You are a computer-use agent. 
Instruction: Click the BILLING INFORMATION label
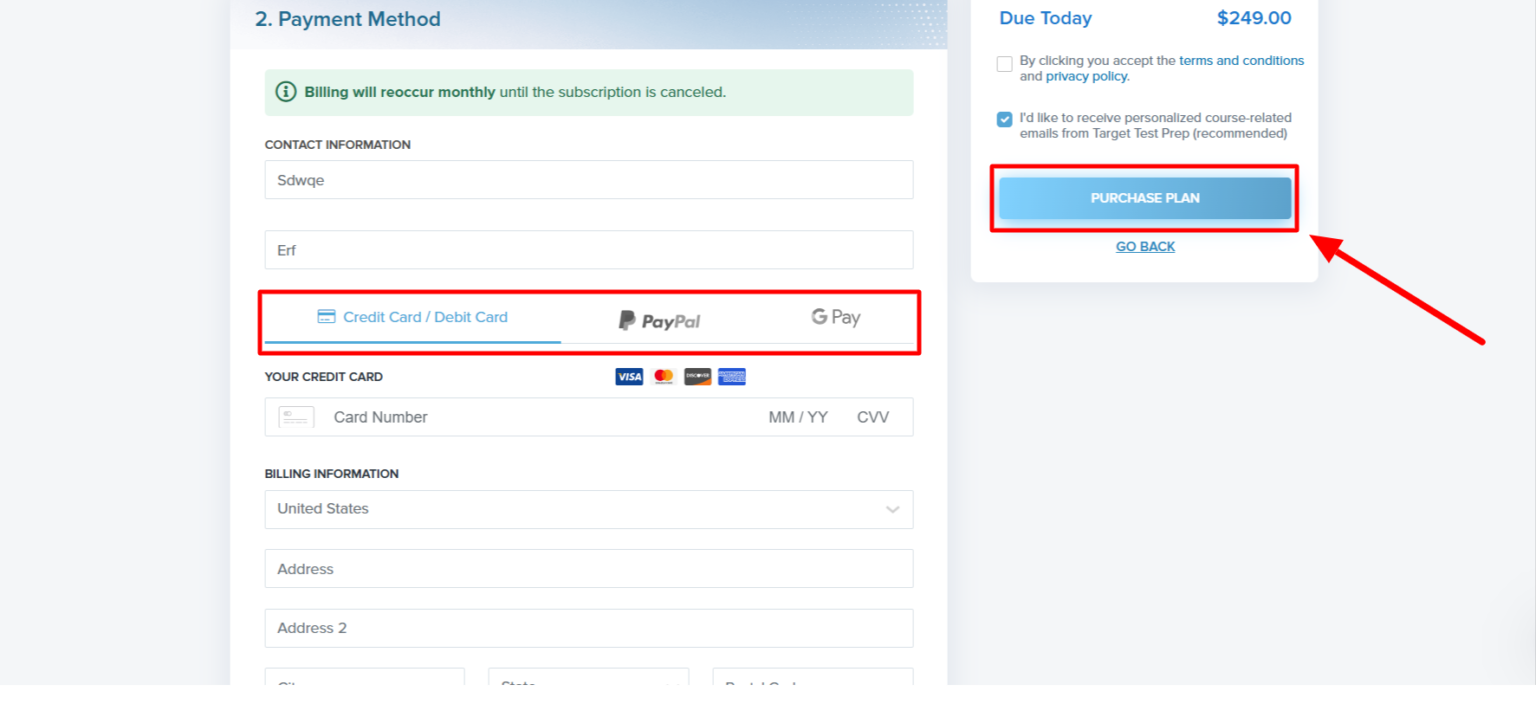click(x=331, y=474)
